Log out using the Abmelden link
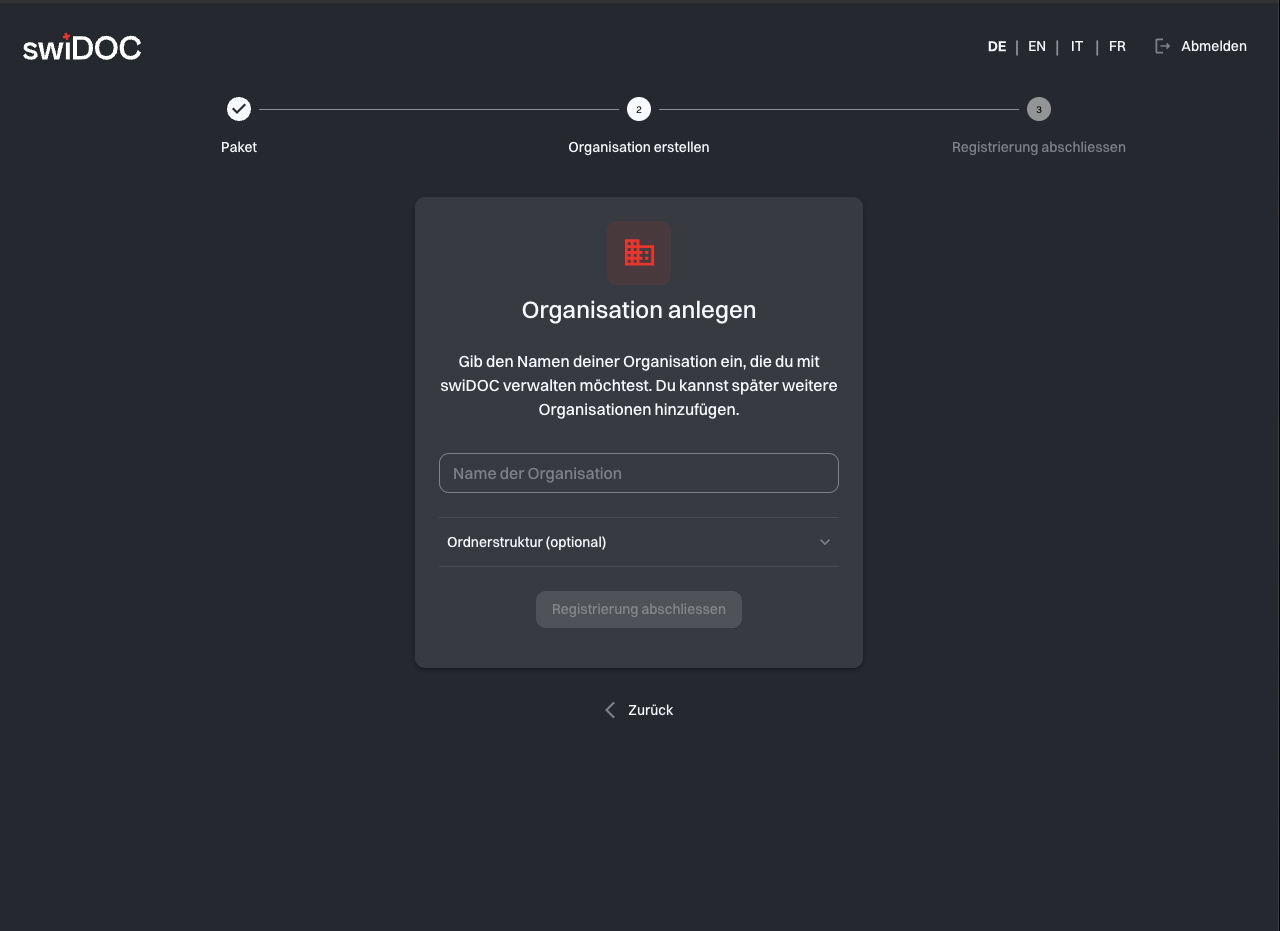 [x=1214, y=46]
